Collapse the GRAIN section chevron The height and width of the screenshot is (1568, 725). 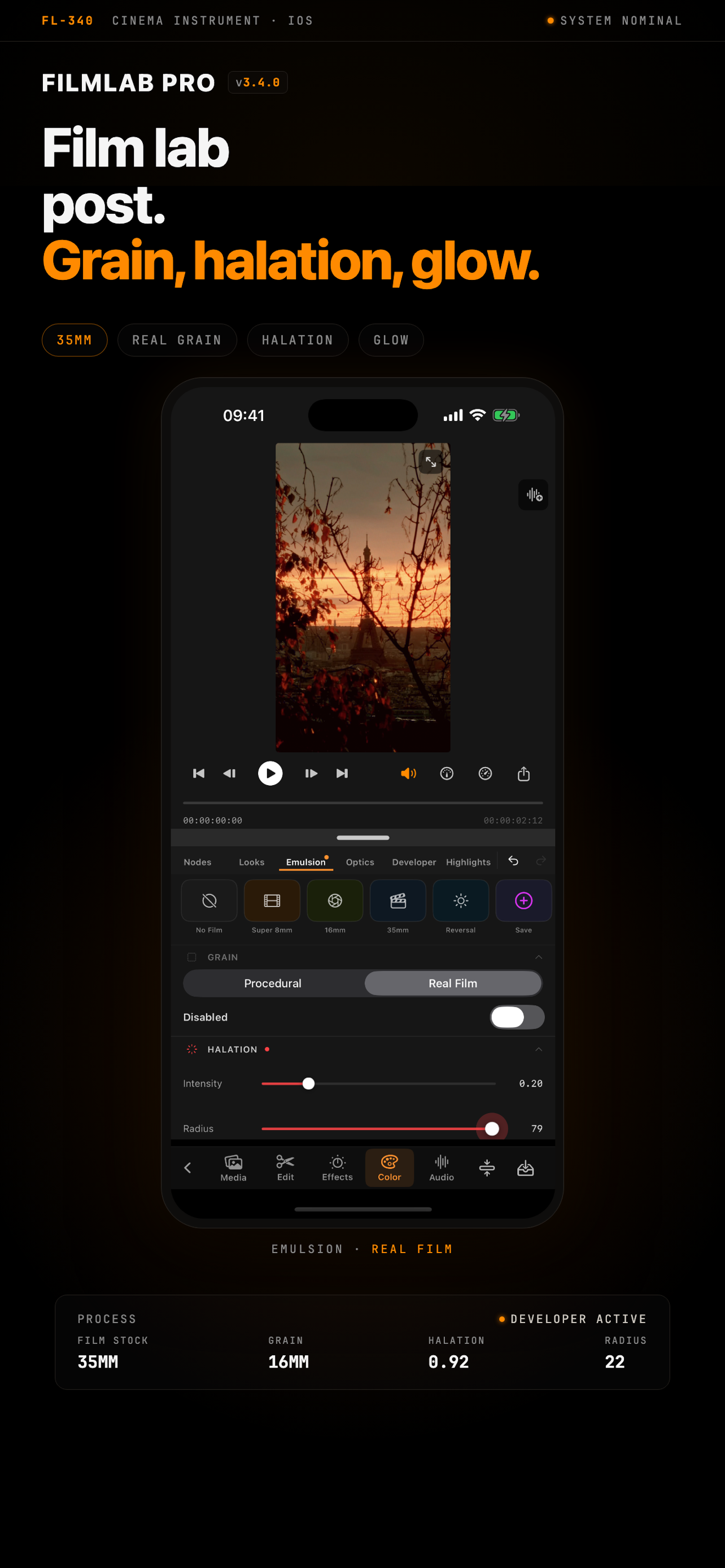pyautogui.click(x=539, y=957)
